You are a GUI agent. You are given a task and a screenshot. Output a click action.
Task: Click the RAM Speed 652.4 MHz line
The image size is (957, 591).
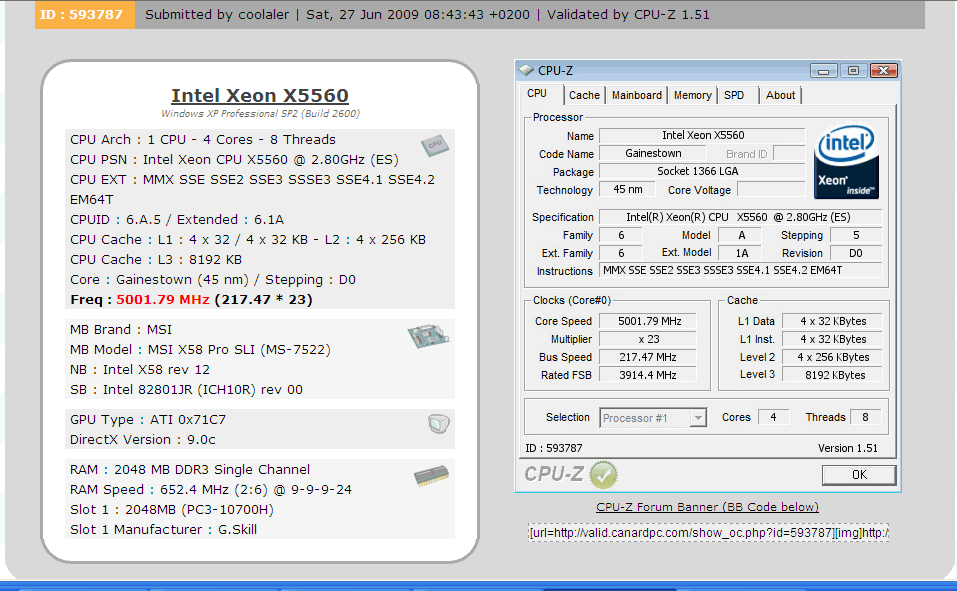pos(211,490)
